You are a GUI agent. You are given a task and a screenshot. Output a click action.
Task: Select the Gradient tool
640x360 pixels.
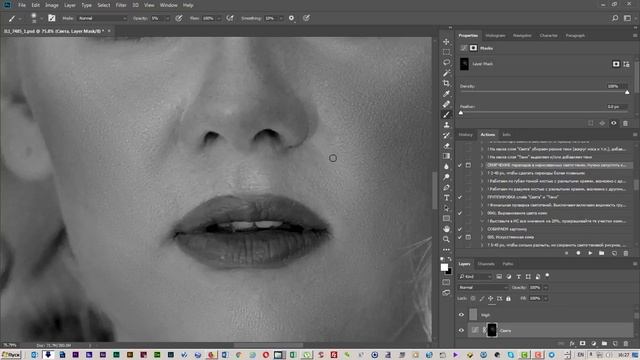click(447, 156)
